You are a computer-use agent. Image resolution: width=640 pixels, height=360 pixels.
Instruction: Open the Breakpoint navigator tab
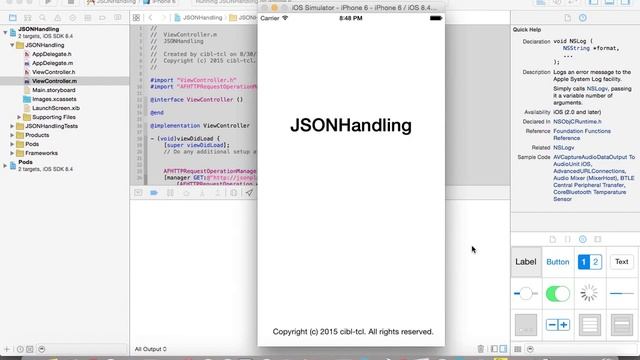[x=102, y=18]
